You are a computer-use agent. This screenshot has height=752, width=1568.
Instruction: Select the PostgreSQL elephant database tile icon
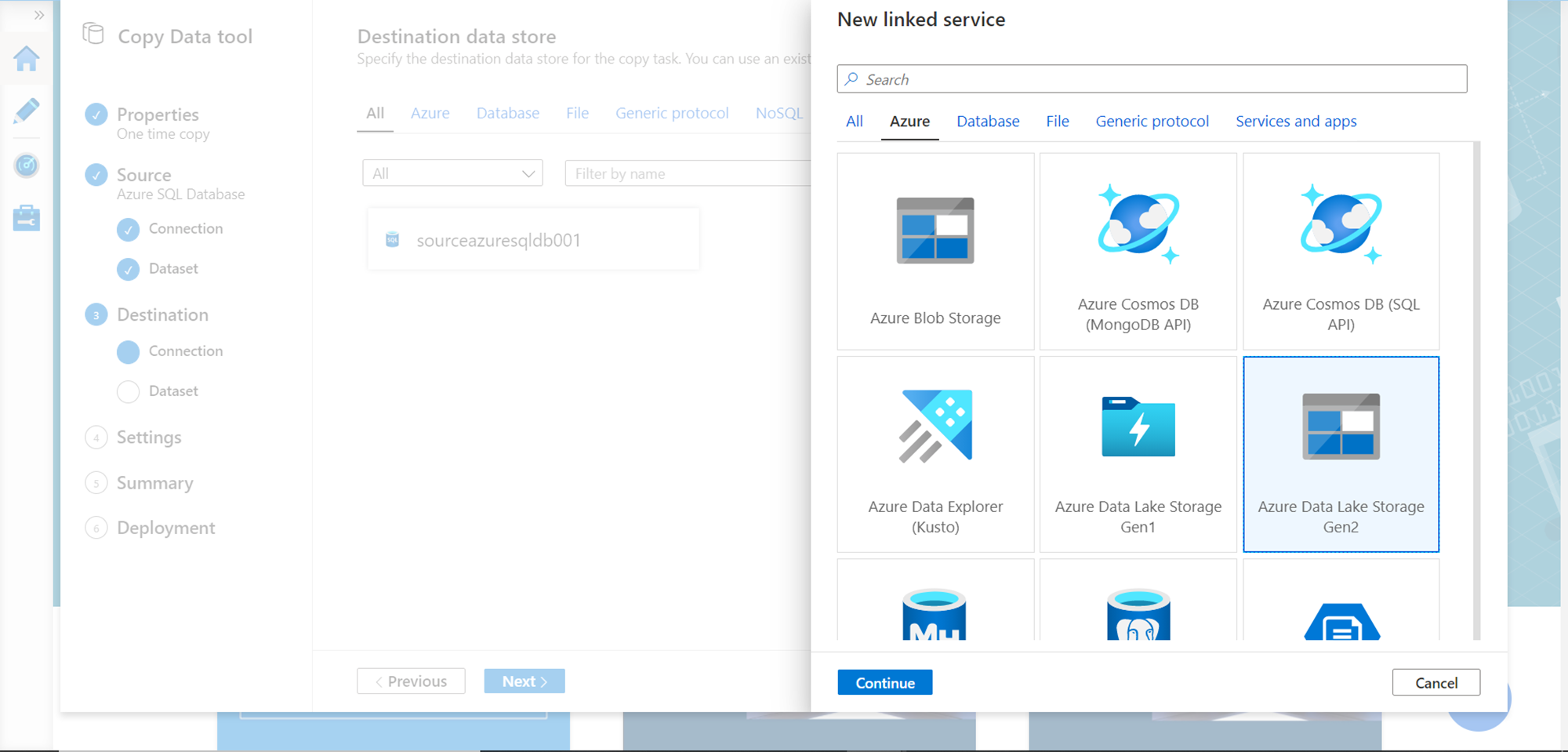1138,615
